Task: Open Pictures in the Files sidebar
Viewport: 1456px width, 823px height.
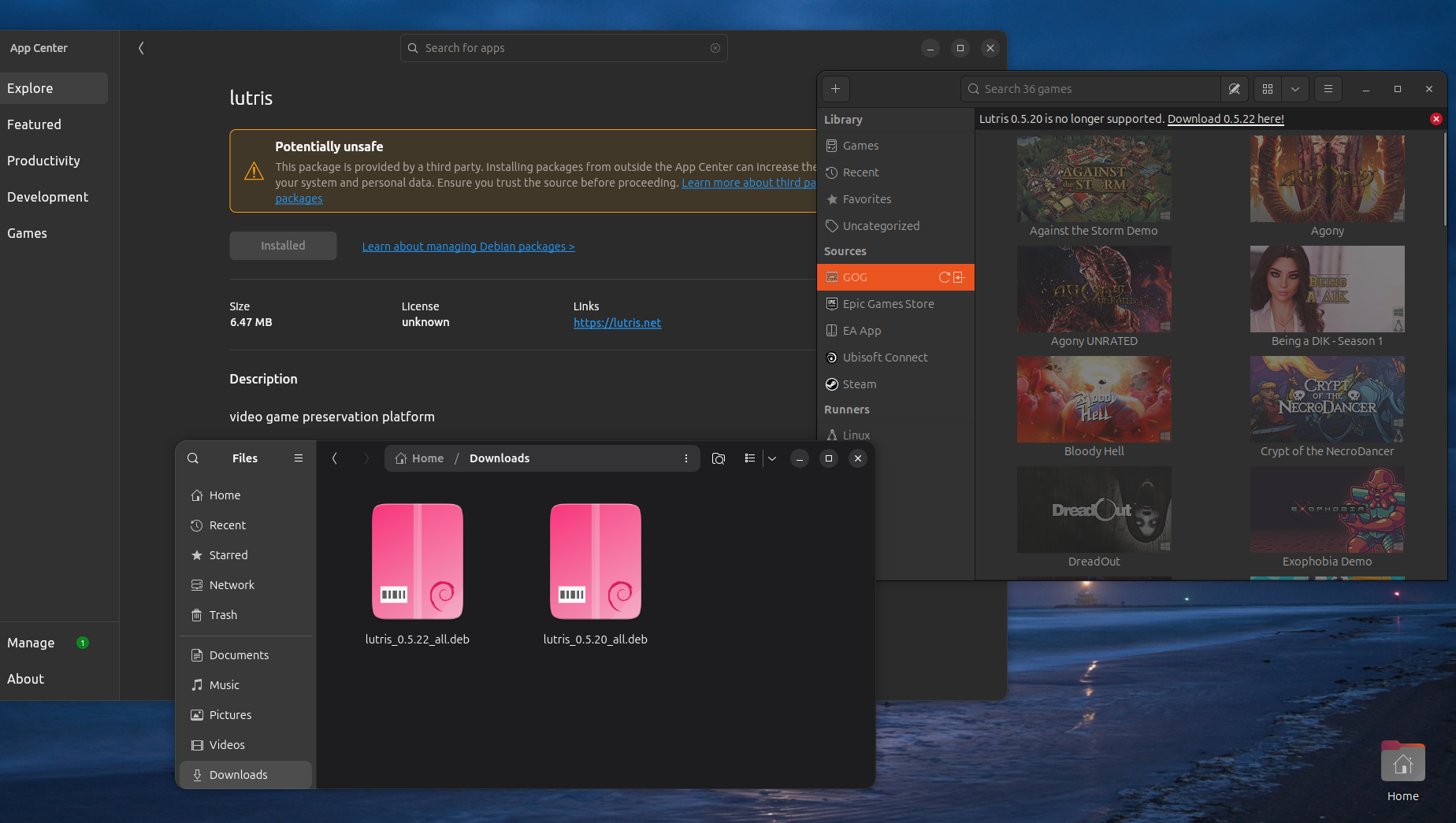Action: pos(246,715)
